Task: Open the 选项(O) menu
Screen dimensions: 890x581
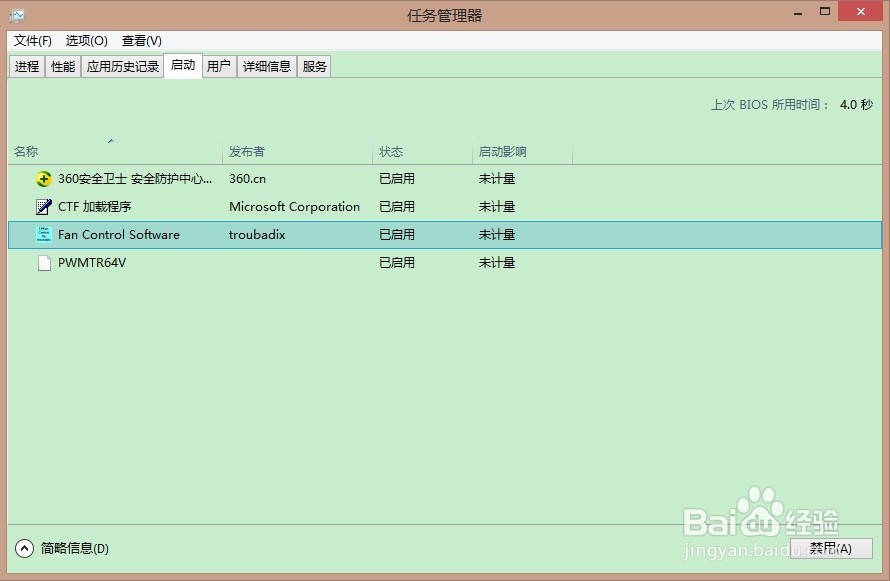Action: click(88, 41)
